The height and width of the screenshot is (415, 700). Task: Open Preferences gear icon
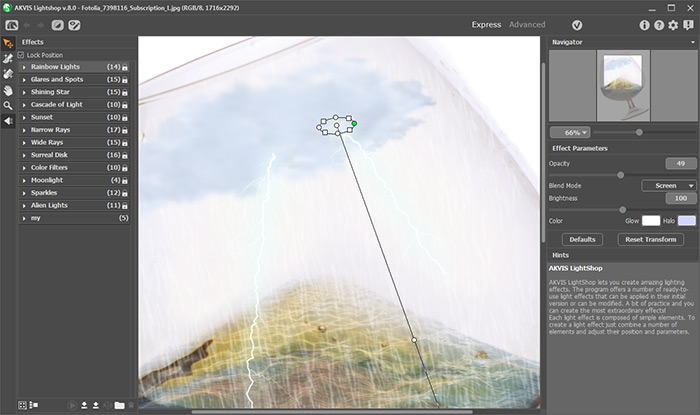pos(673,25)
